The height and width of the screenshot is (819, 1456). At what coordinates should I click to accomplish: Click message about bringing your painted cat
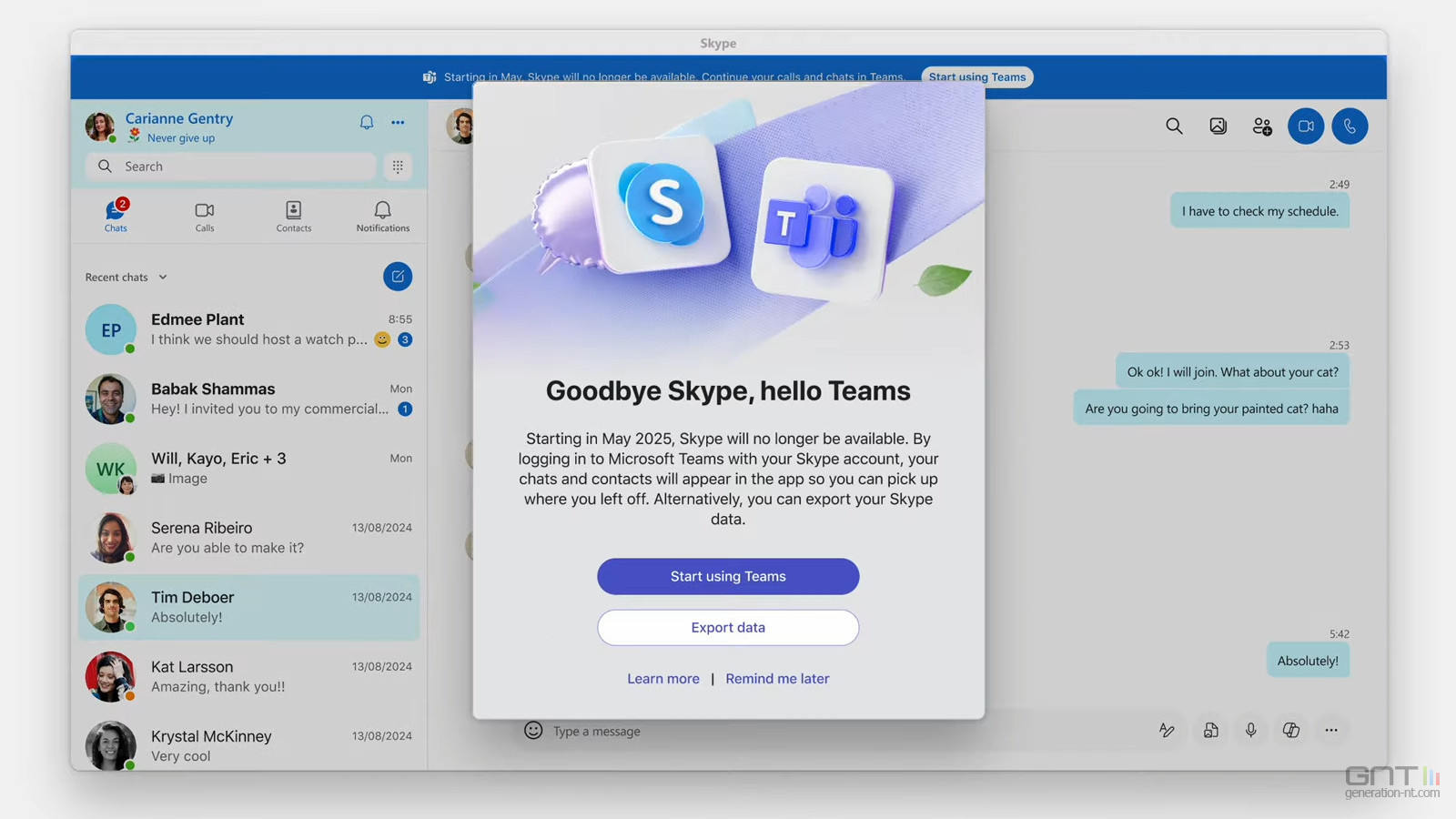tap(1211, 409)
